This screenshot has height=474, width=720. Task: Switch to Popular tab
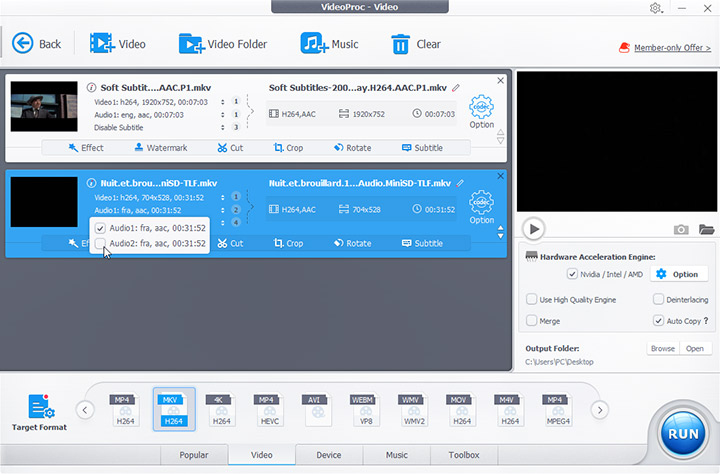(x=194, y=455)
